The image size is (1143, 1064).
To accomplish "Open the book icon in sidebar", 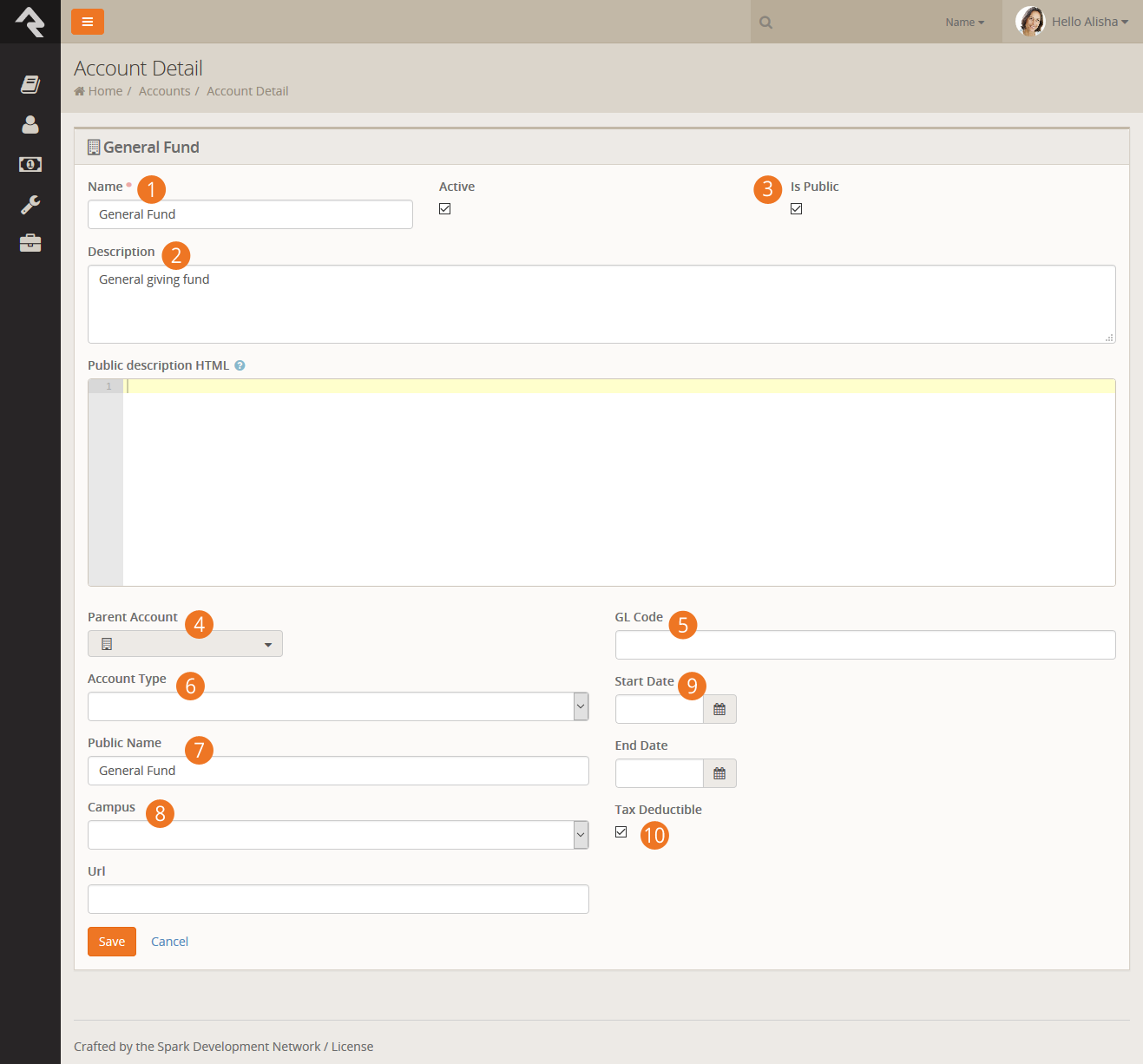I will point(30,84).
